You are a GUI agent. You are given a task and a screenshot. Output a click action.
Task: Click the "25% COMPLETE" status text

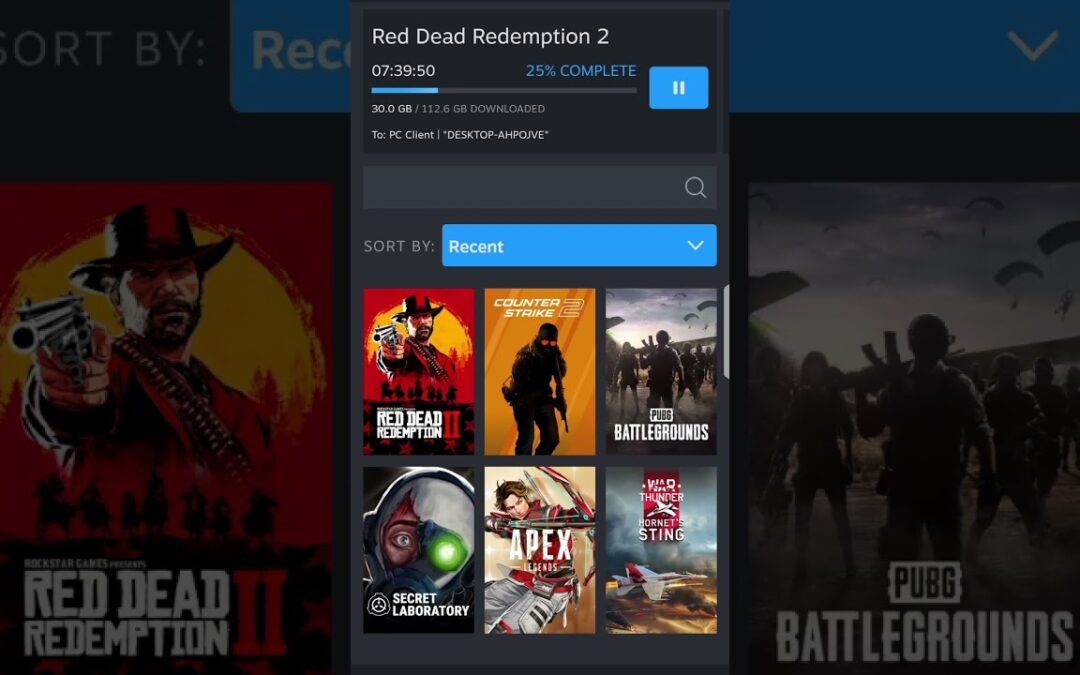coord(581,70)
